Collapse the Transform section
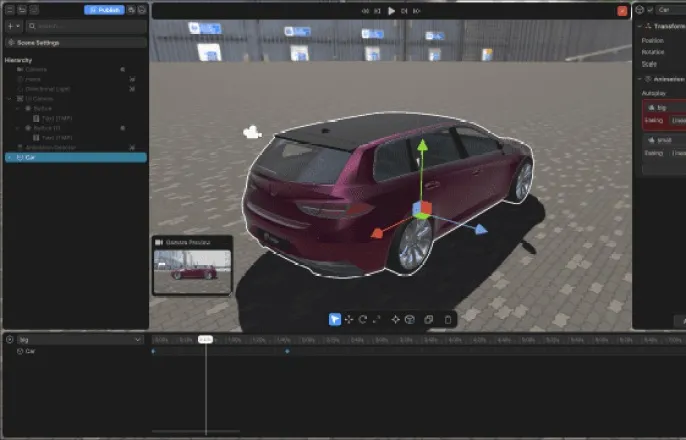This screenshot has width=686, height=440. click(640, 26)
